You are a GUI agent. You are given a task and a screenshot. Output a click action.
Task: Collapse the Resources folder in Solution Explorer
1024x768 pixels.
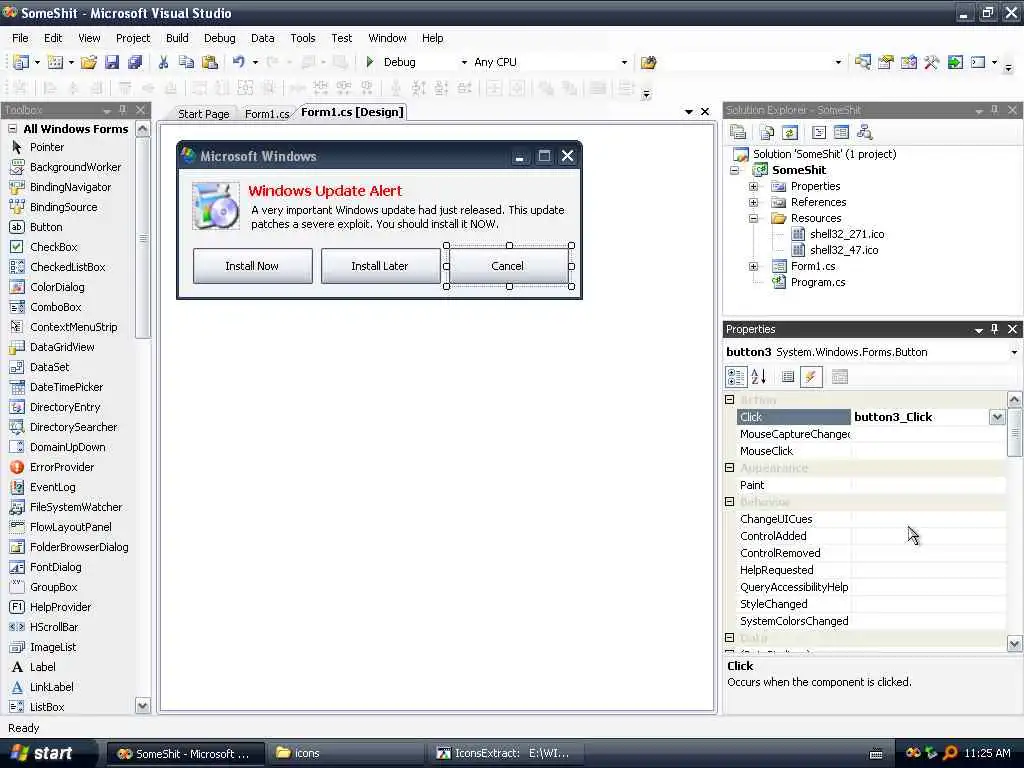point(754,219)
